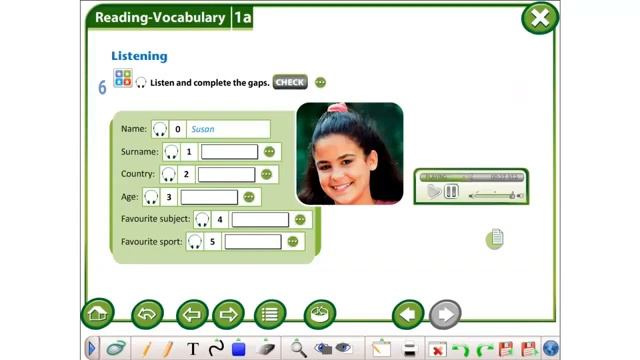
Task: Reveal the answer for Favourite subject
Action: point(300,220)
